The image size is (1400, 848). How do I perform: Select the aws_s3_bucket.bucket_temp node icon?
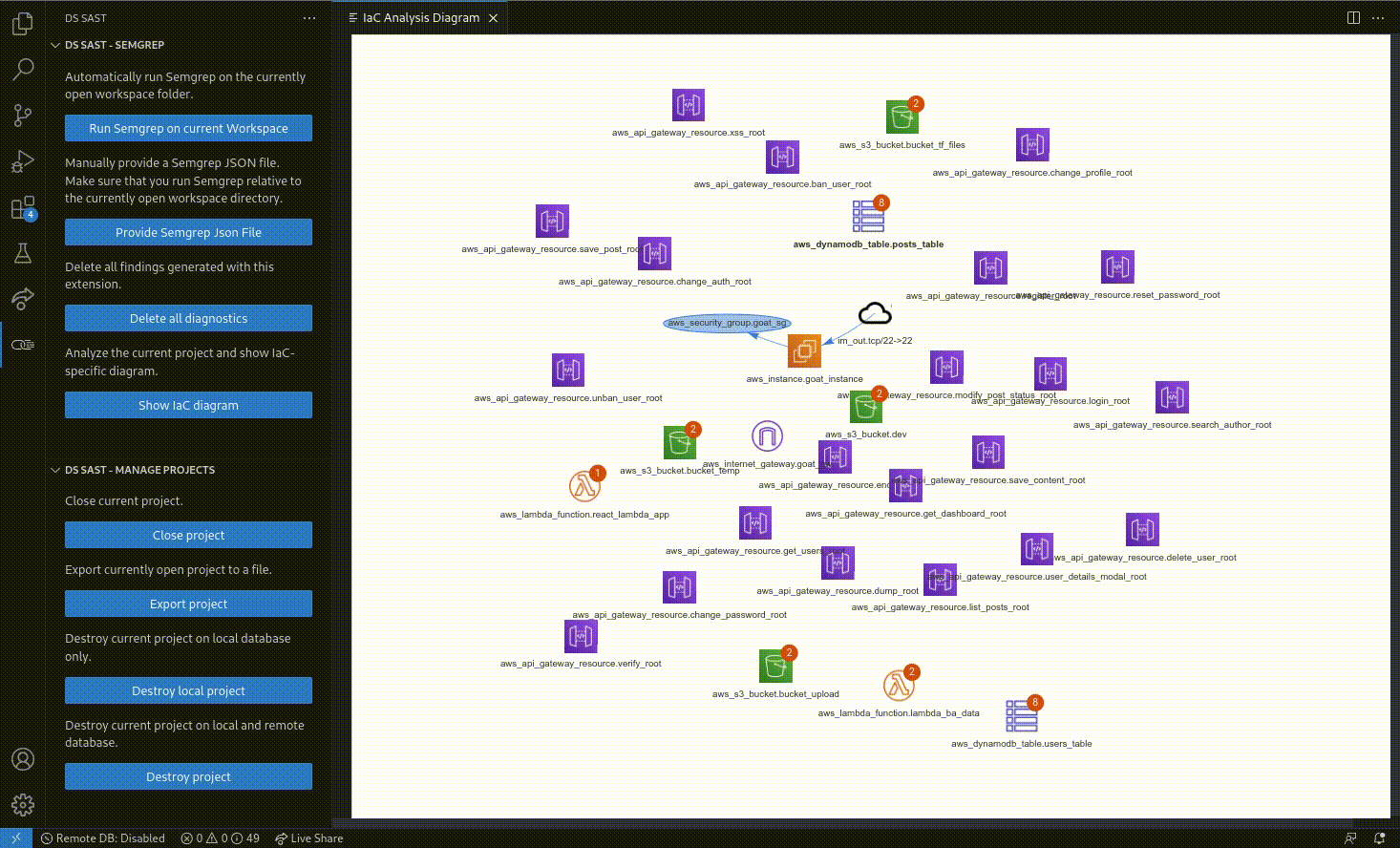coord(680,442)
